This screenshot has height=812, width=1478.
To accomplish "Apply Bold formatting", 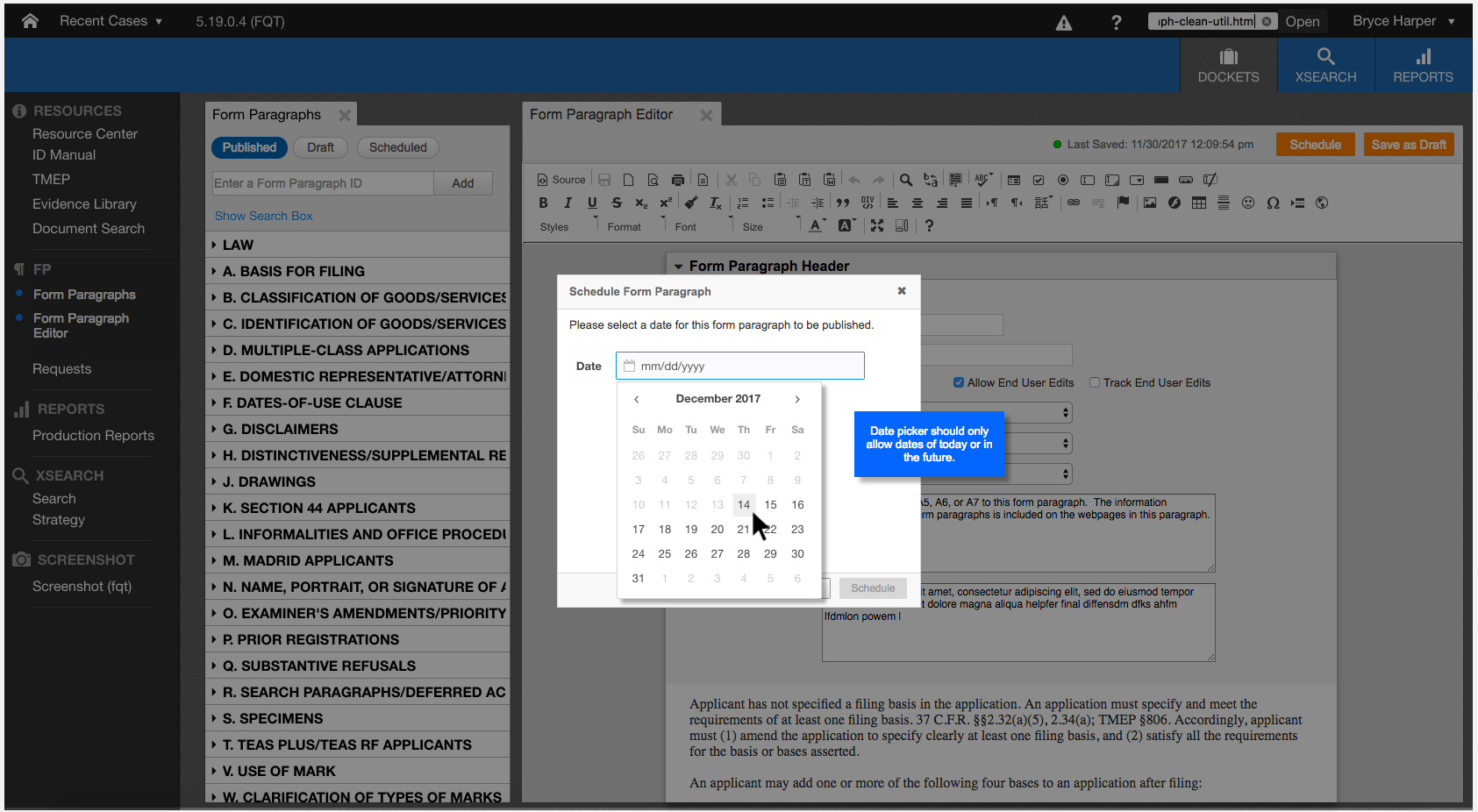I will [x=543, y=203].
